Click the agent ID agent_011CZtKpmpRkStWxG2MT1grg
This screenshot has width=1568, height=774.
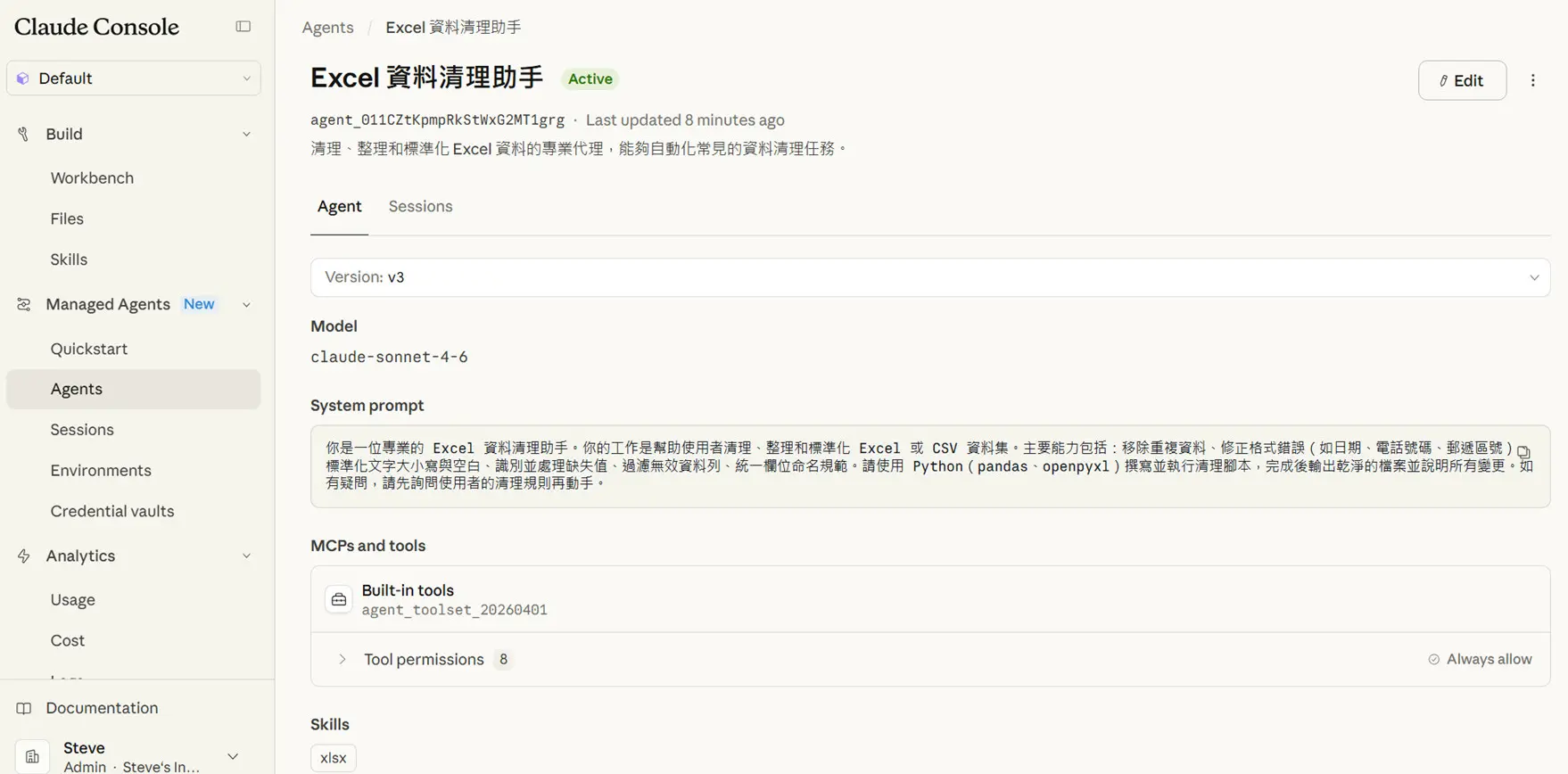pos(437,120)
